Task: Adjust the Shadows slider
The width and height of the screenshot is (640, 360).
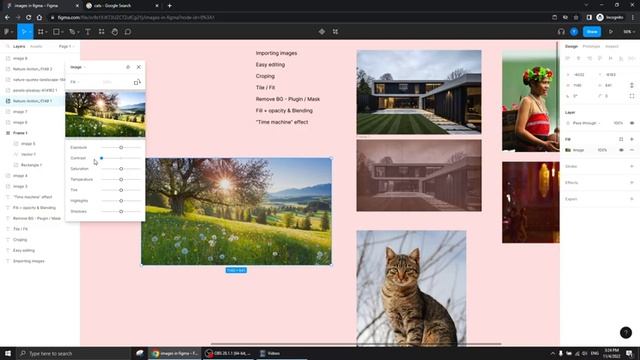Action: point(121,211)
